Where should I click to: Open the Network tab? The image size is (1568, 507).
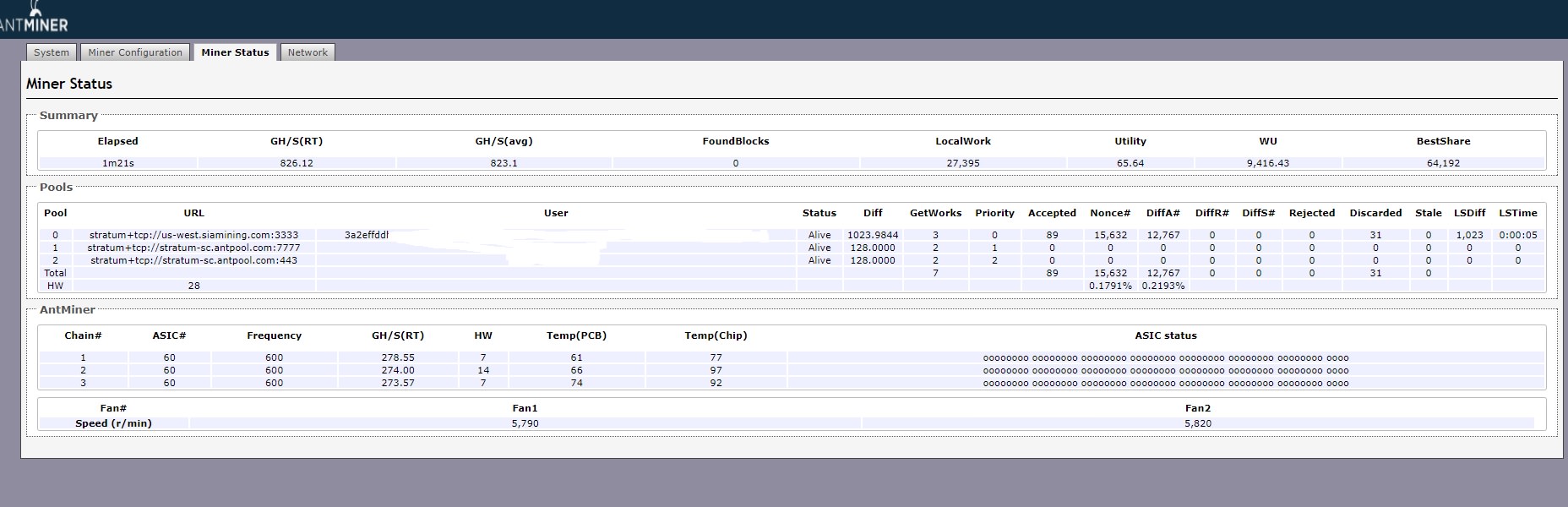pos(308,52)
